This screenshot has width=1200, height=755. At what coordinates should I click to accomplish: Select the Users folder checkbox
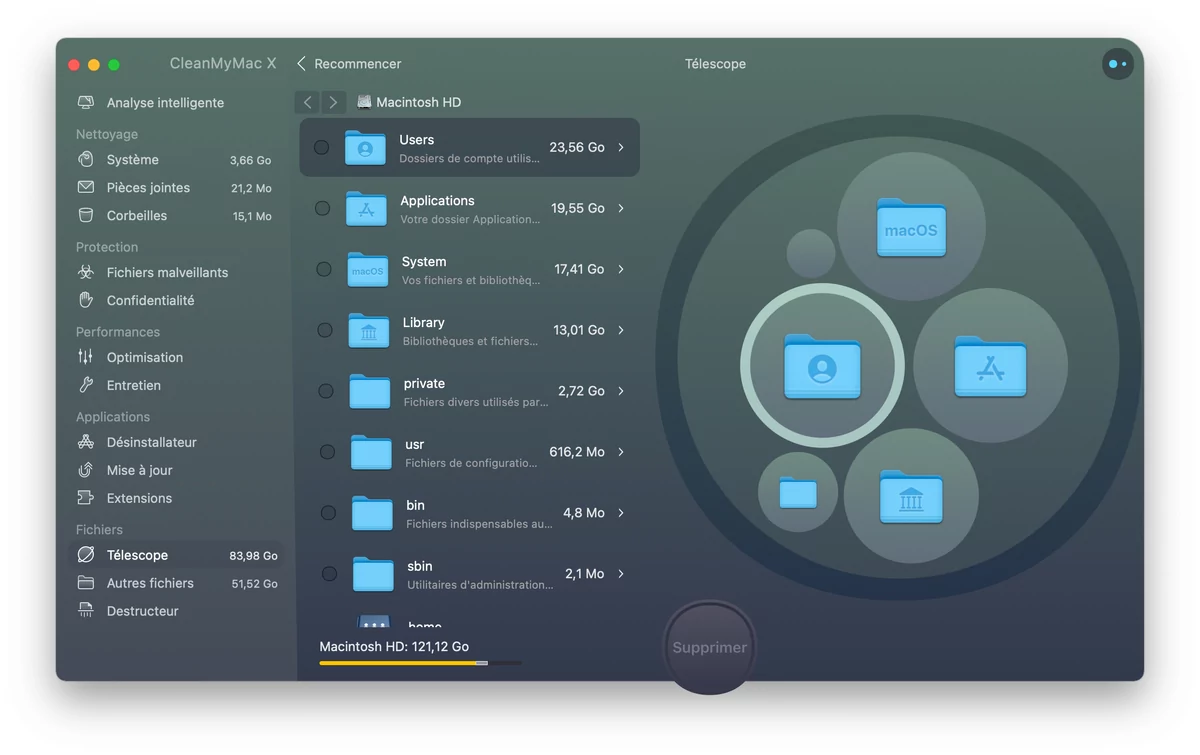pos(321,148)
